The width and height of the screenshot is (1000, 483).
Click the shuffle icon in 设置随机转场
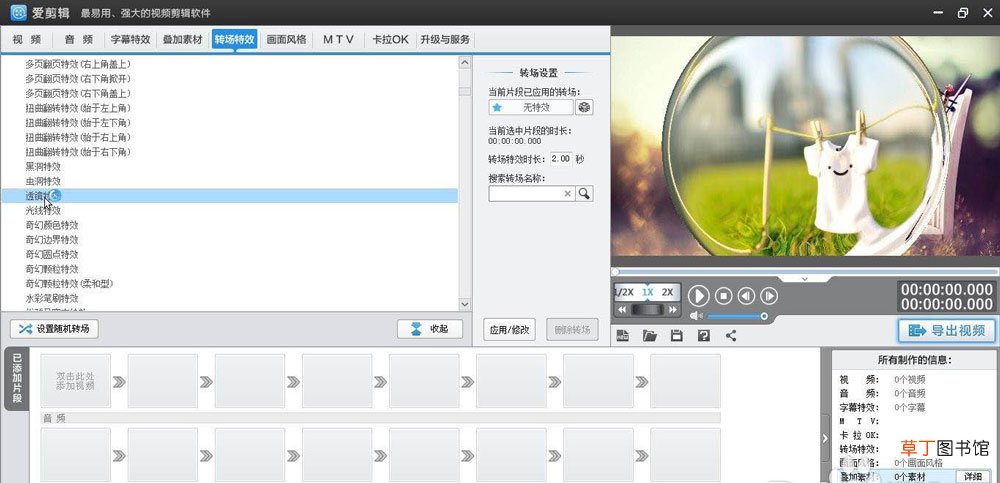coord(25,329)
